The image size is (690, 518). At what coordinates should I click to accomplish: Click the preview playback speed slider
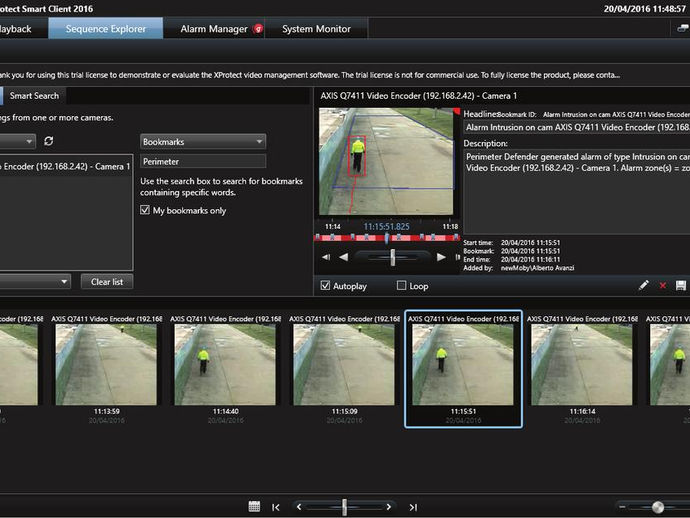pos(393,257)
